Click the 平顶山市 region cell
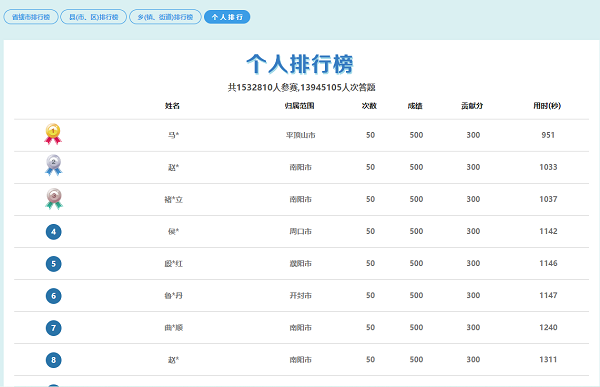 301,135
